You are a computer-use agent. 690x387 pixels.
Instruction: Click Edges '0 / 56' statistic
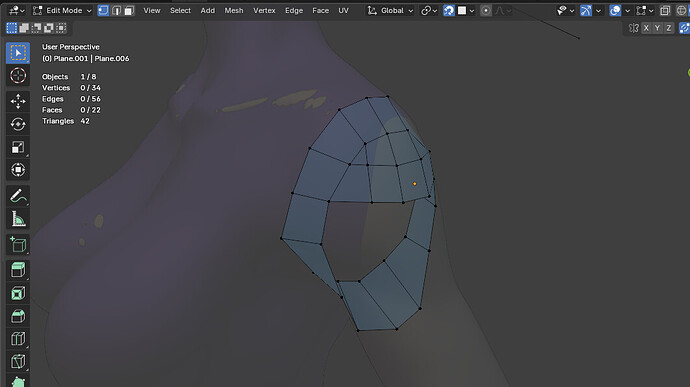point(90,99)
